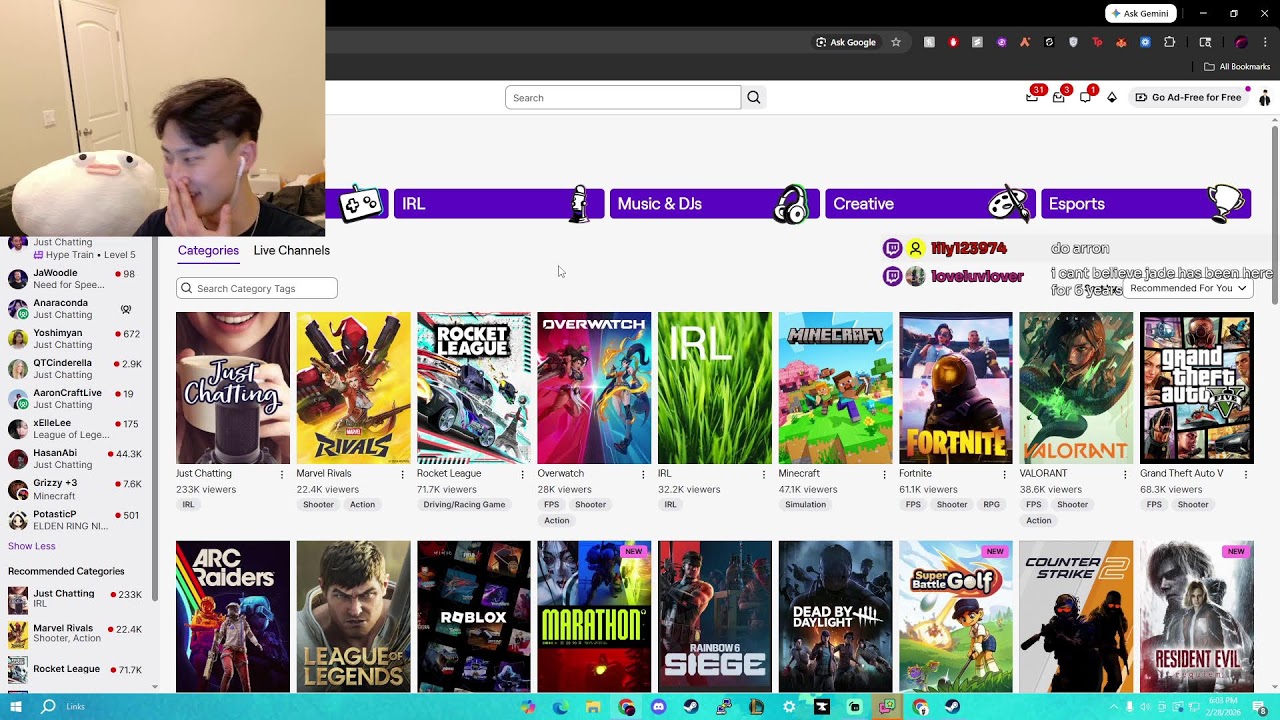Open options menu for Just Chatting card

[281, 474]
